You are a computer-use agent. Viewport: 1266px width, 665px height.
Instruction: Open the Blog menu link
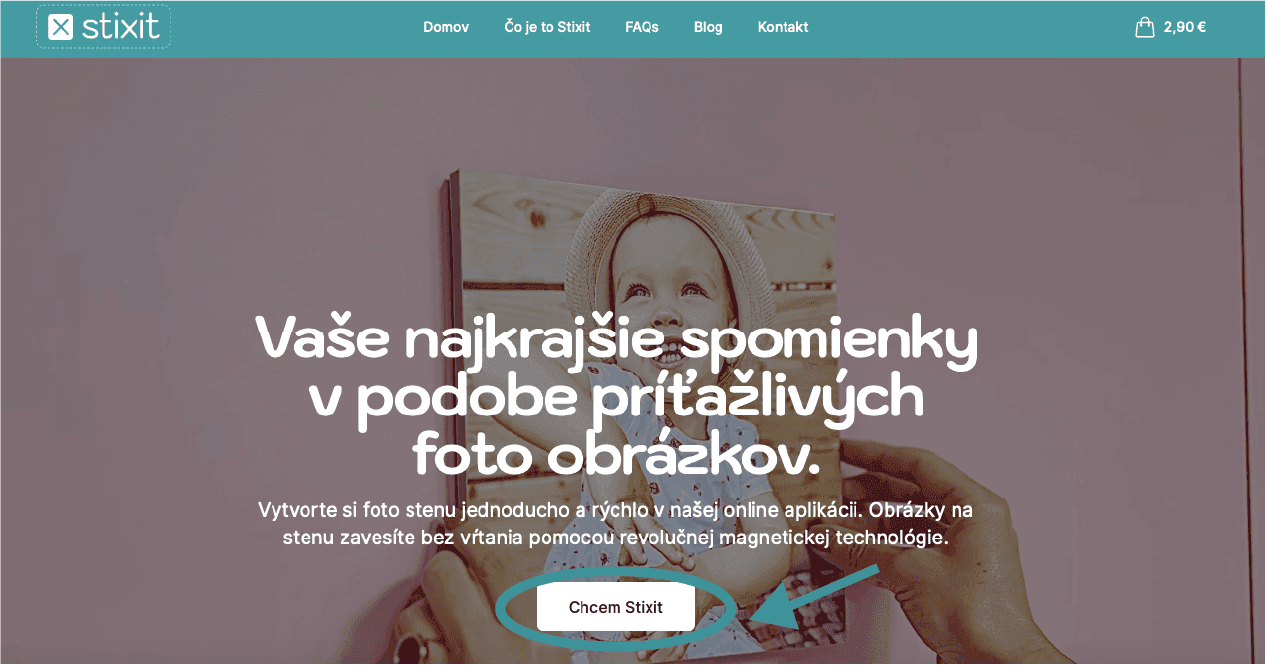[708, 28]
